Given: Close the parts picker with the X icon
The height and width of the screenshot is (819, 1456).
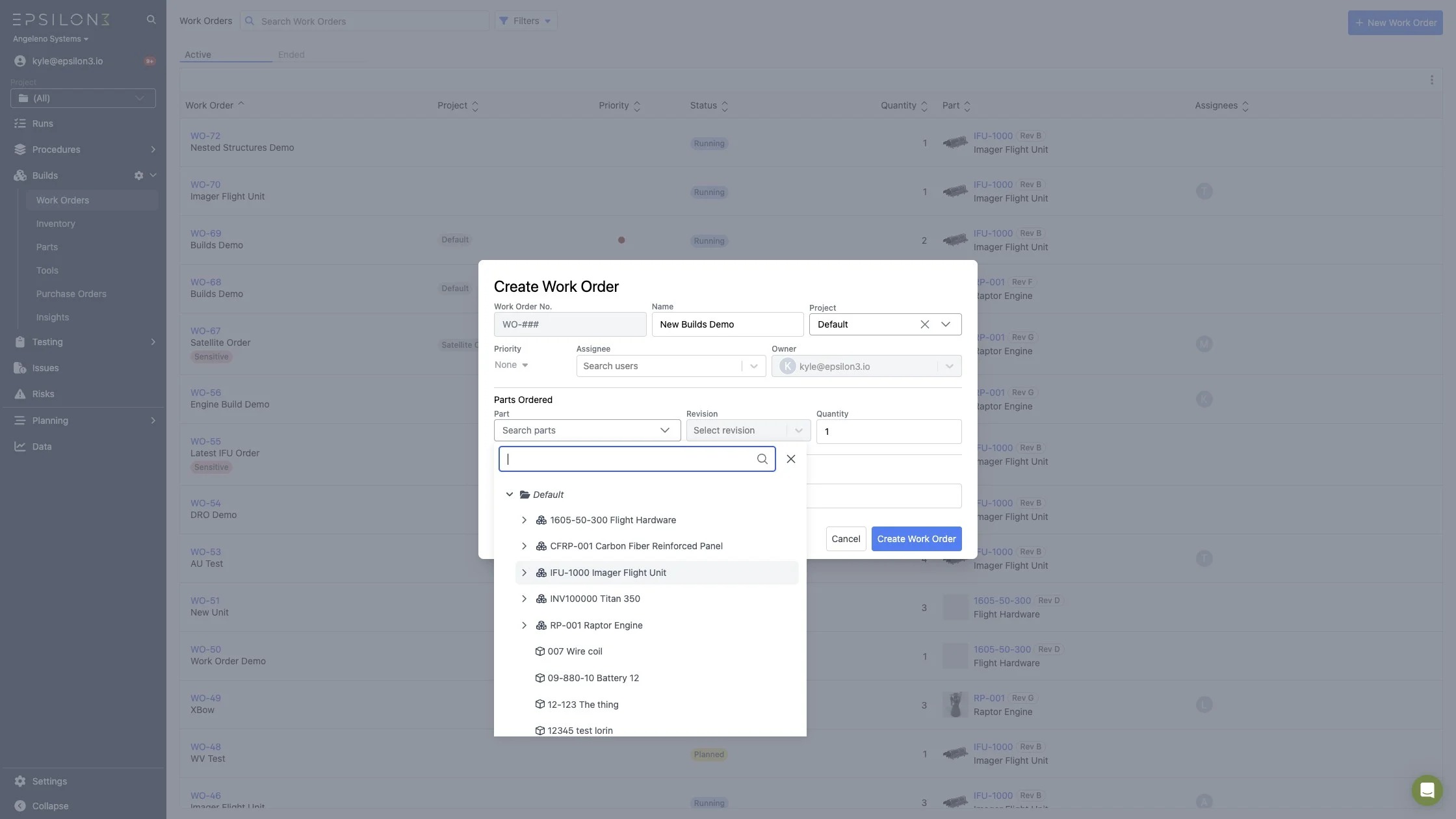Looking at the screenshot, I should pos(790,459).
